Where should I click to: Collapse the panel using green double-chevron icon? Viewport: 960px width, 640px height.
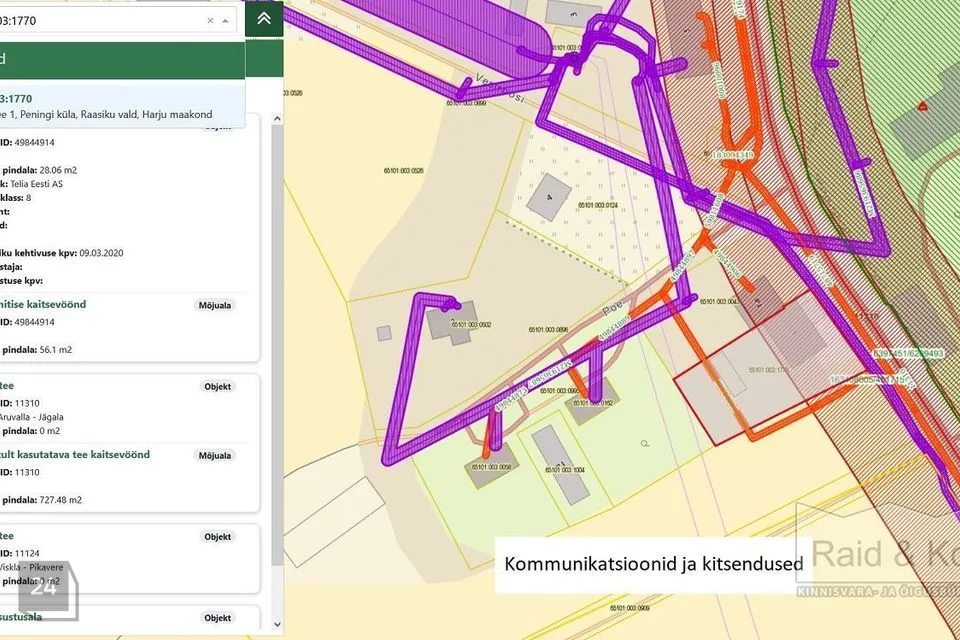(263, 19)
